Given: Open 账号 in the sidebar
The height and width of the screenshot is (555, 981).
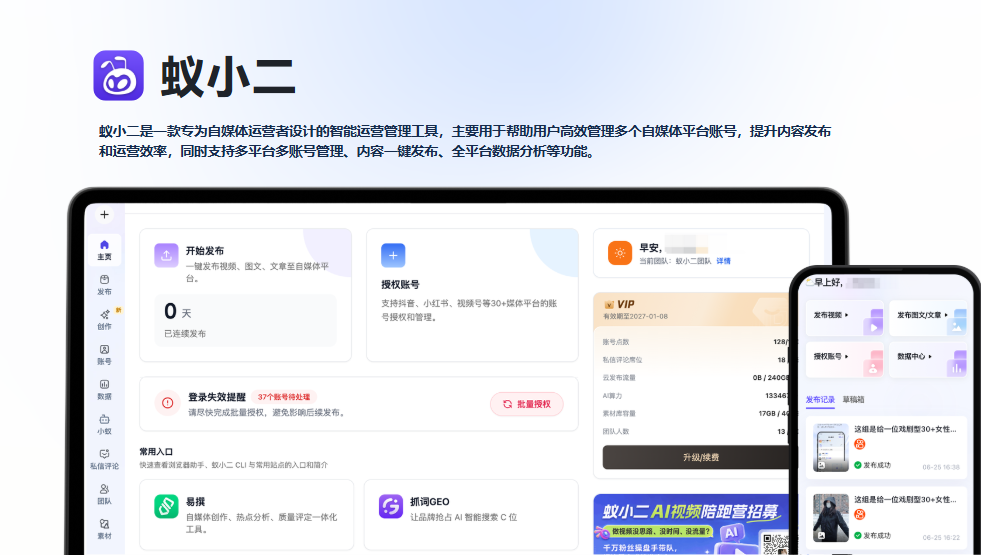Looking at the screenshot, I should pyautogui.click(x=104, y=355).
